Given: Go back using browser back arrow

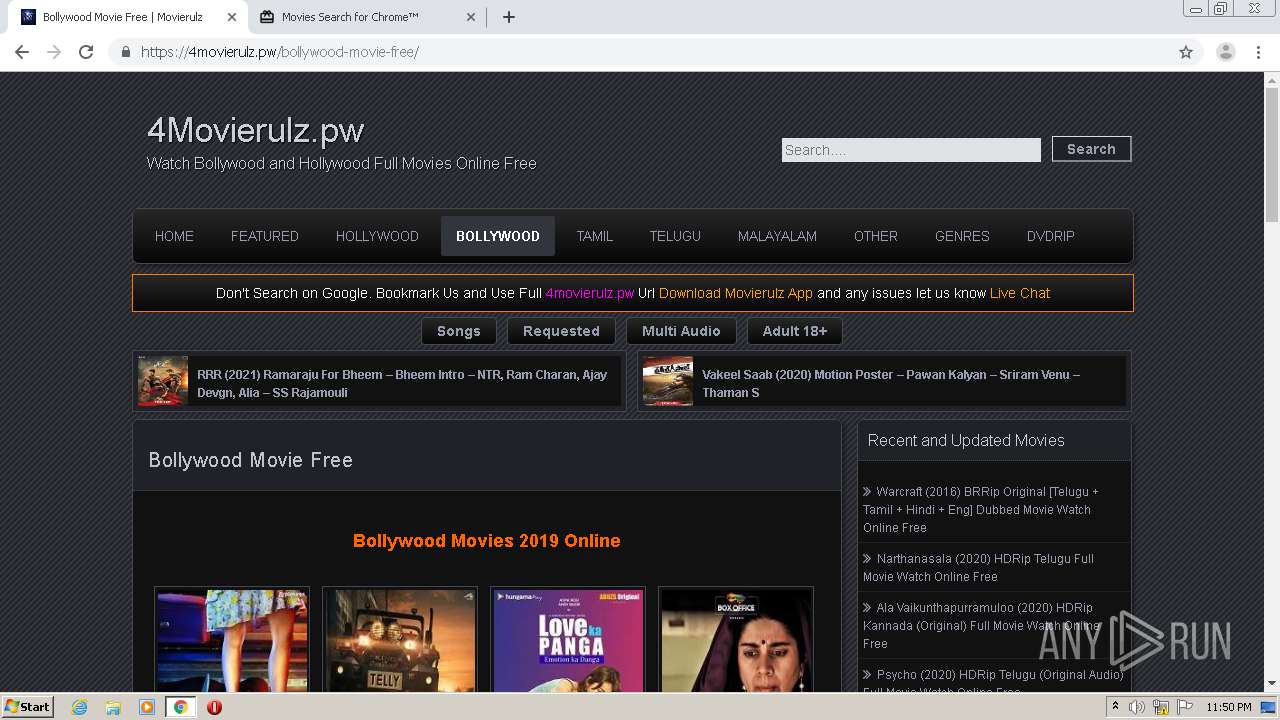Looking at the screenshot, I should pos(22,52).
